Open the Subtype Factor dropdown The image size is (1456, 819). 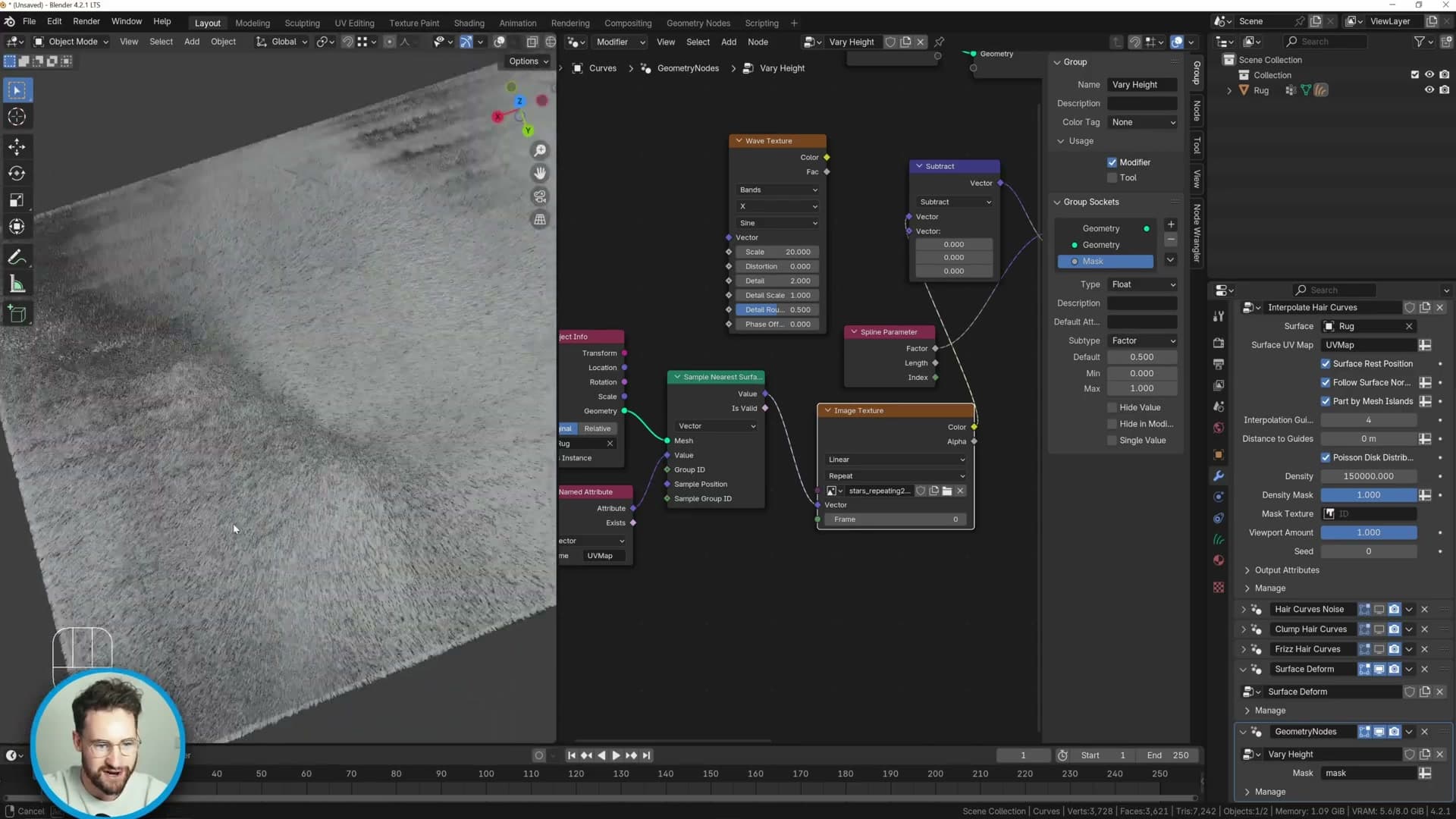[x=1142, y=341]
